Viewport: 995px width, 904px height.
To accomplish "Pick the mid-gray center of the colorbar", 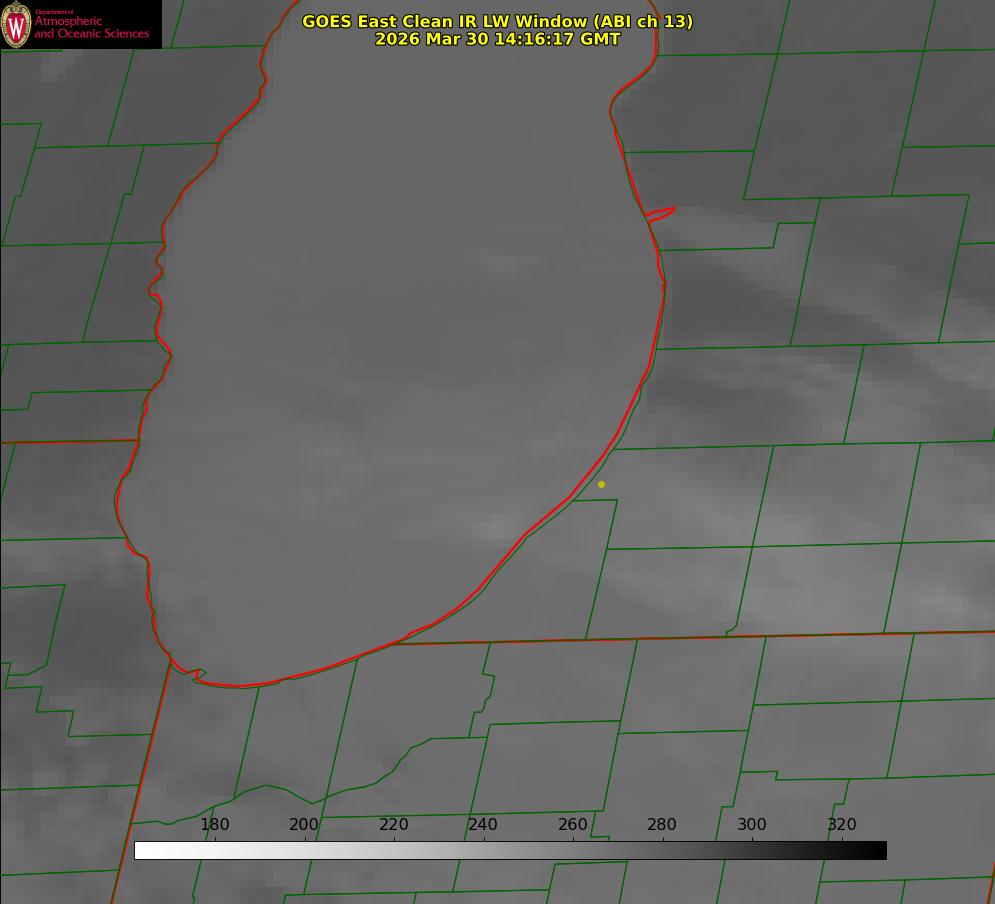I will pos(510,850).
